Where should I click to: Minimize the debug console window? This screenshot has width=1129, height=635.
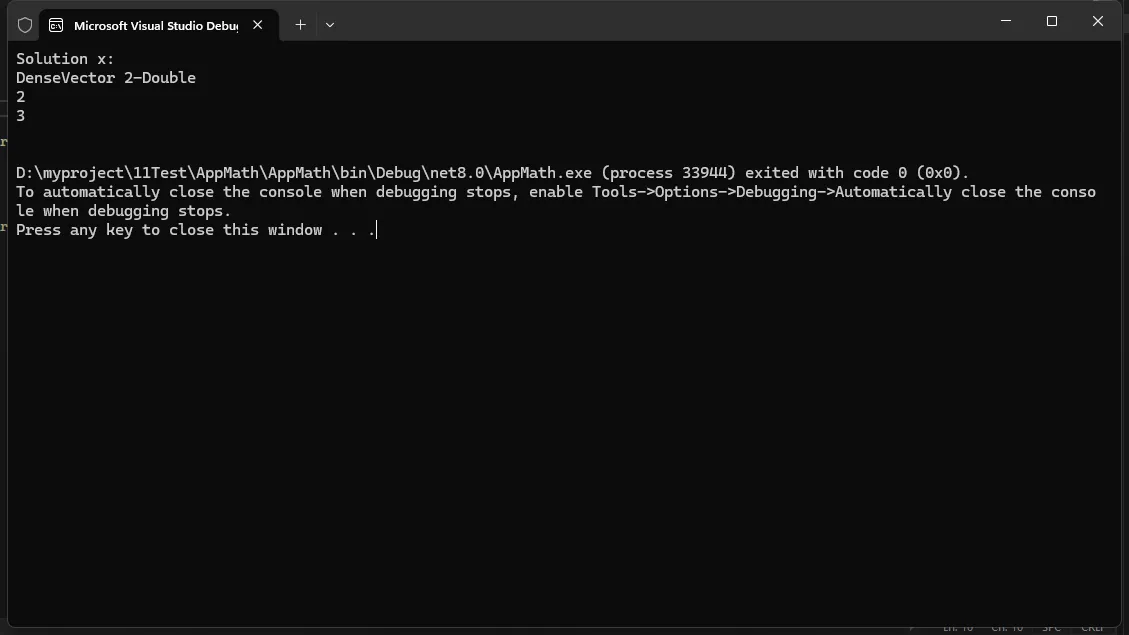[x=1006, y=21]
